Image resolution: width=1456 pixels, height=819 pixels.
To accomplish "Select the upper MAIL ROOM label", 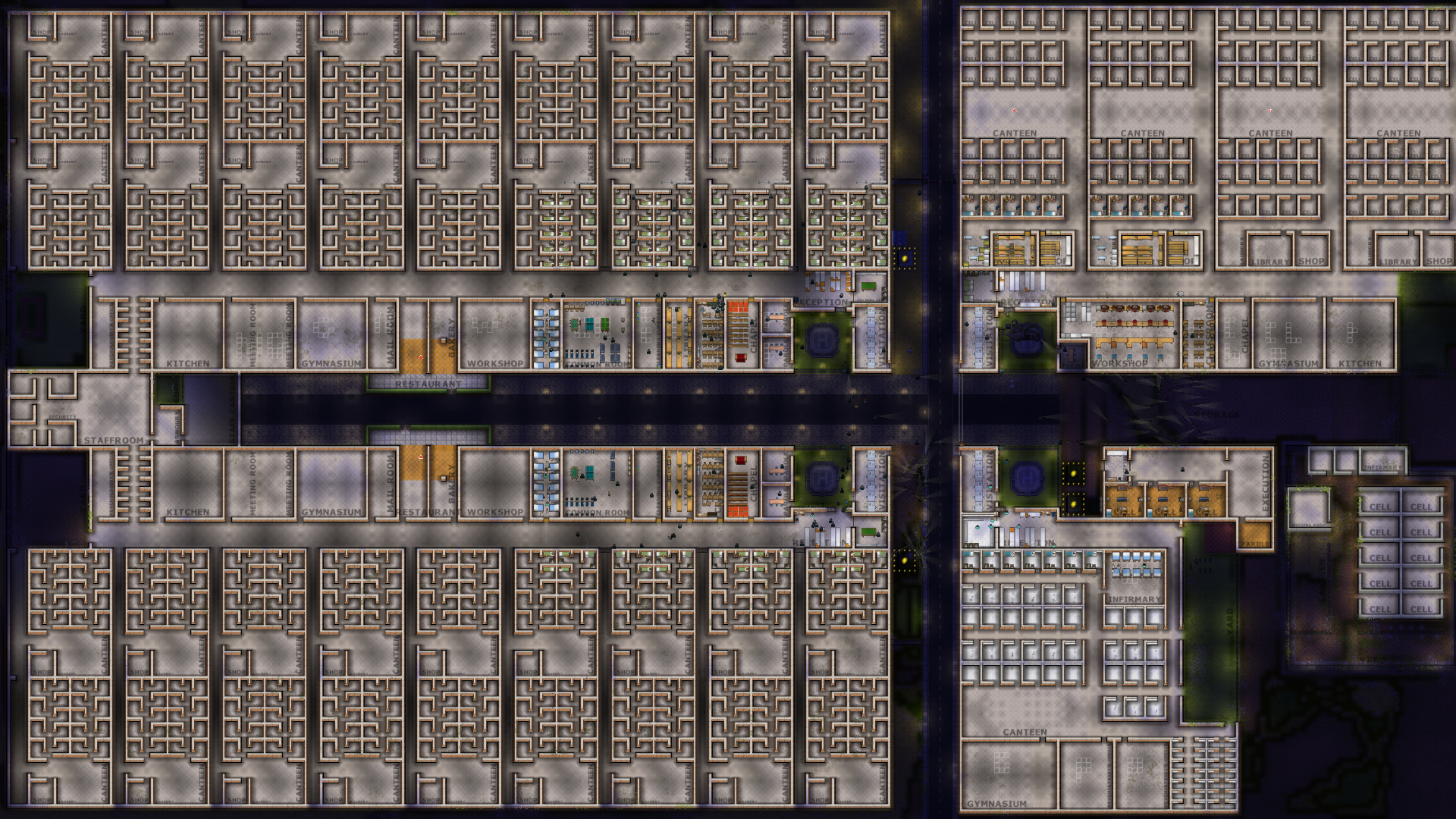I will click(x=391, y=334).
